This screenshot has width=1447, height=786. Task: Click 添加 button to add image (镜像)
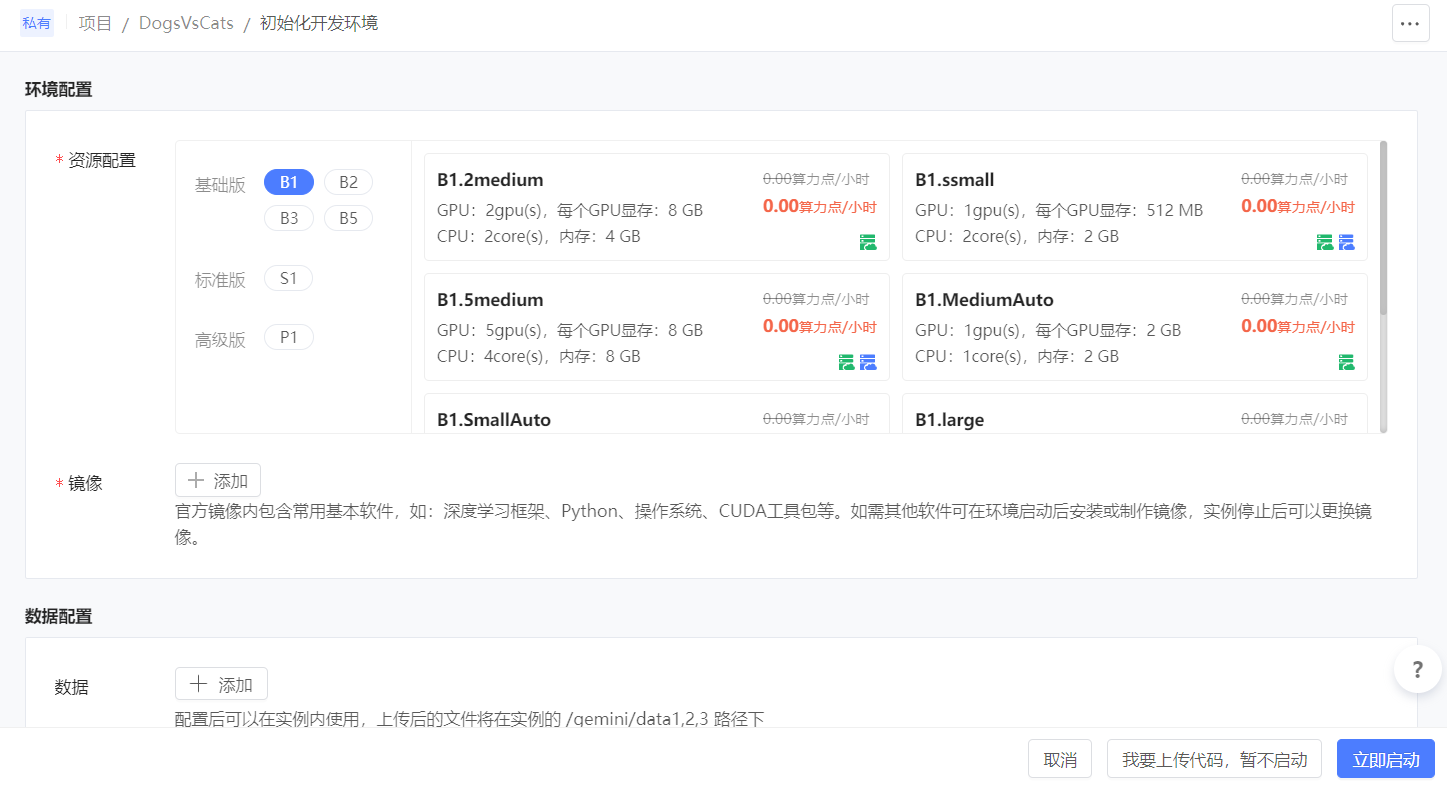[x=218, y=481]
